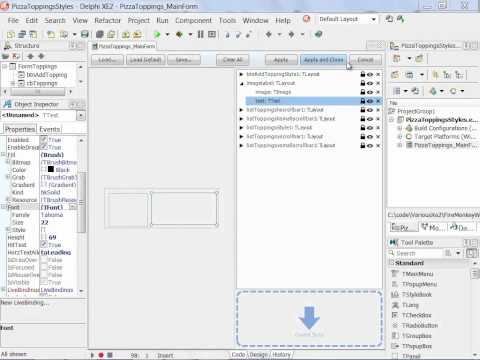Click the step over icon in the toolbar

point(238,34)
